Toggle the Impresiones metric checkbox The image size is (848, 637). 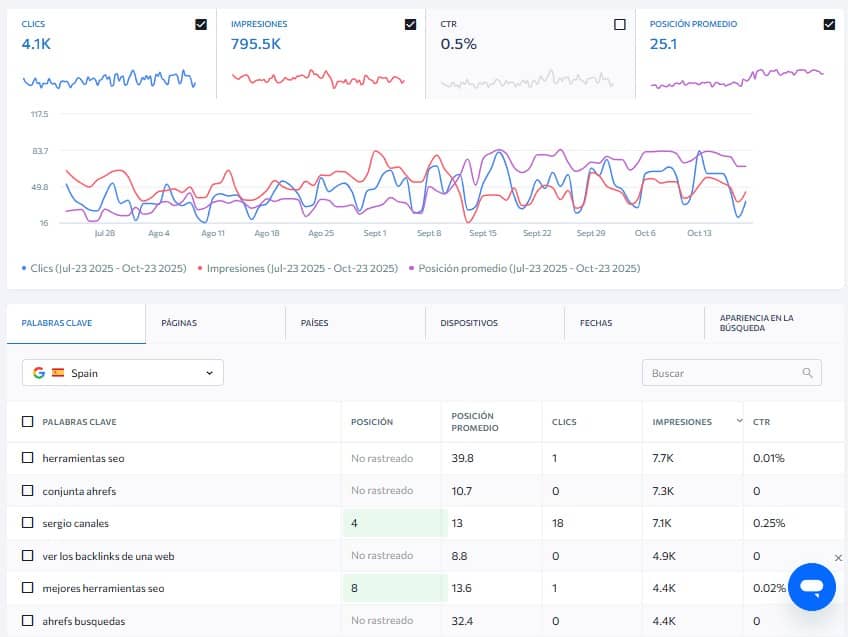click(410, 24)
